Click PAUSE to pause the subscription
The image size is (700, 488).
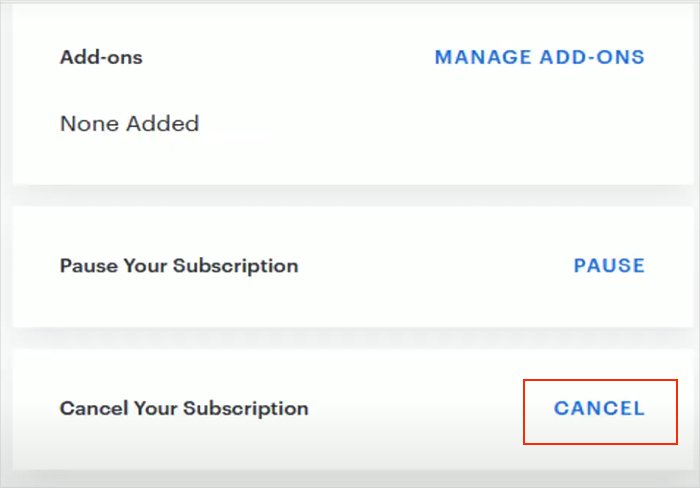609,266
